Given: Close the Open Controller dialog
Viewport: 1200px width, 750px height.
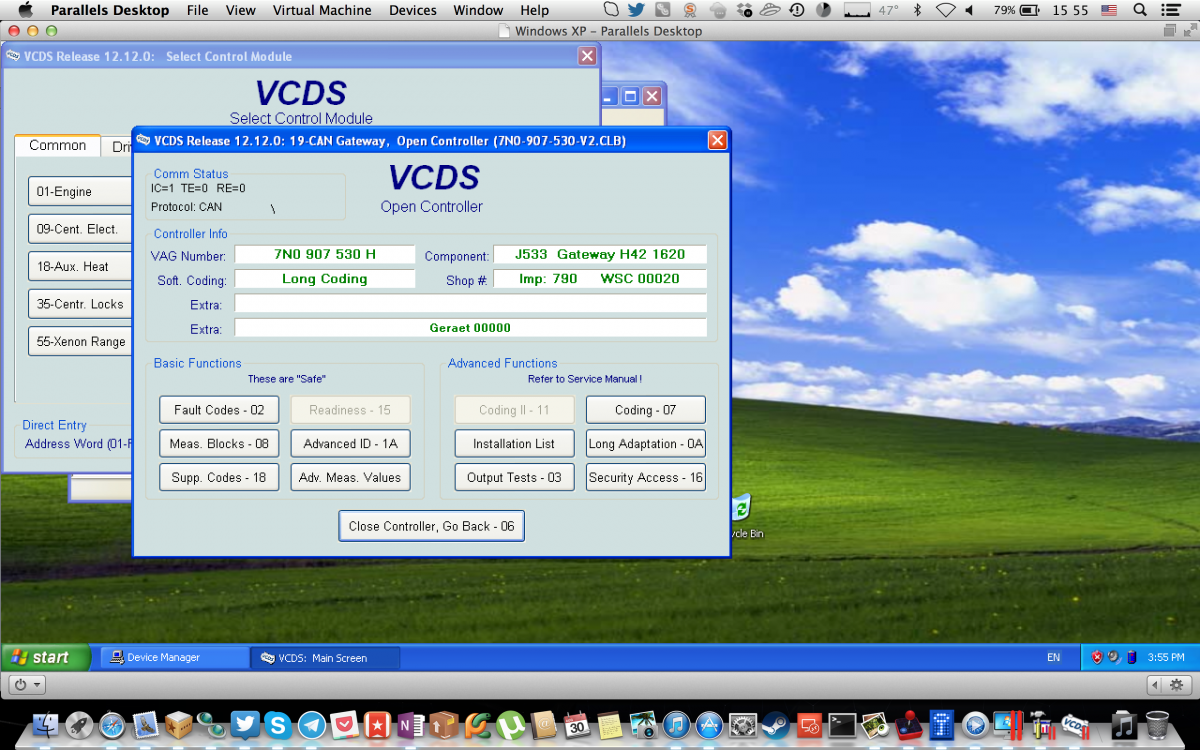Looking at the screenshot, I should pos(717,140).
